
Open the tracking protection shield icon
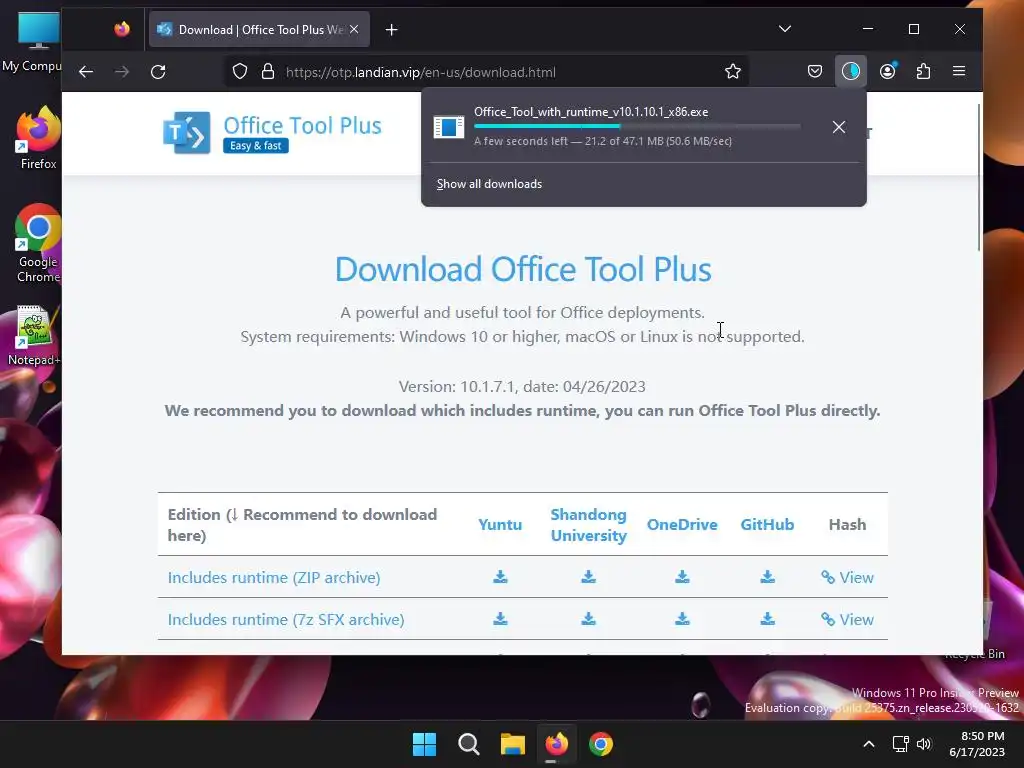[x=240, y=72]
